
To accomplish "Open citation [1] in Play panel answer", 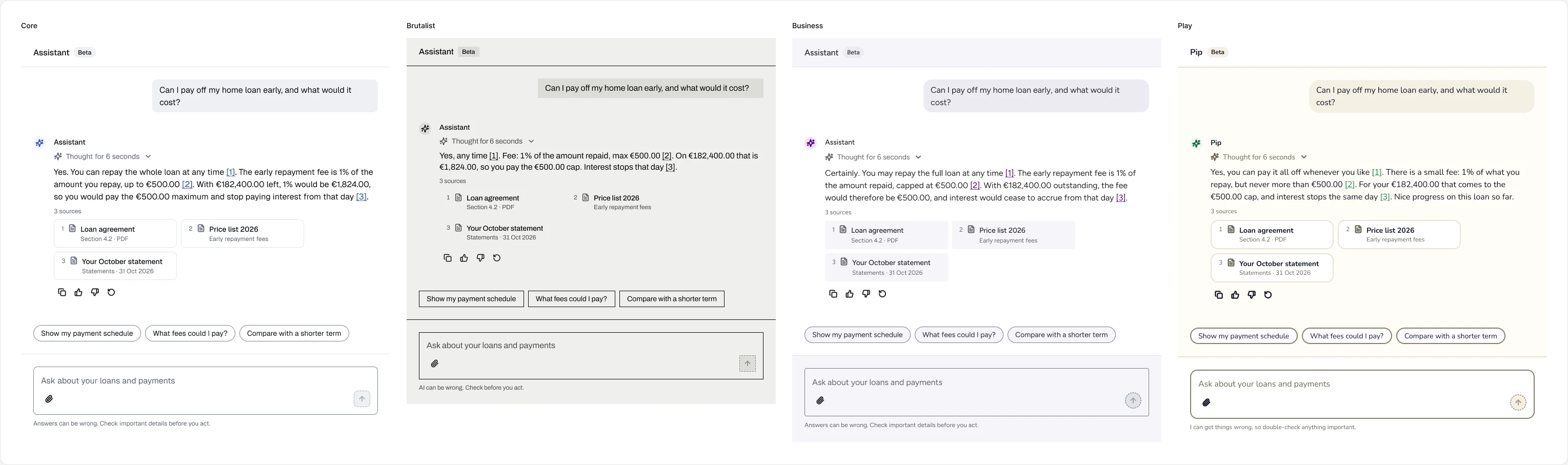I will click(x=1376, y=172).
